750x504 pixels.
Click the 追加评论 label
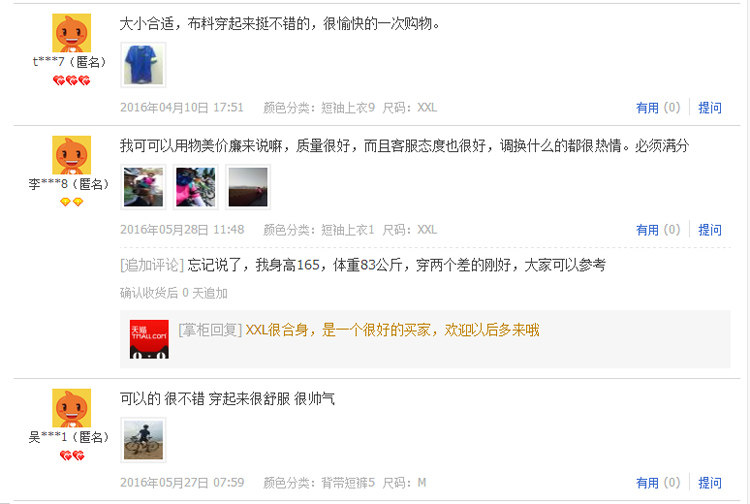[152, 265]
